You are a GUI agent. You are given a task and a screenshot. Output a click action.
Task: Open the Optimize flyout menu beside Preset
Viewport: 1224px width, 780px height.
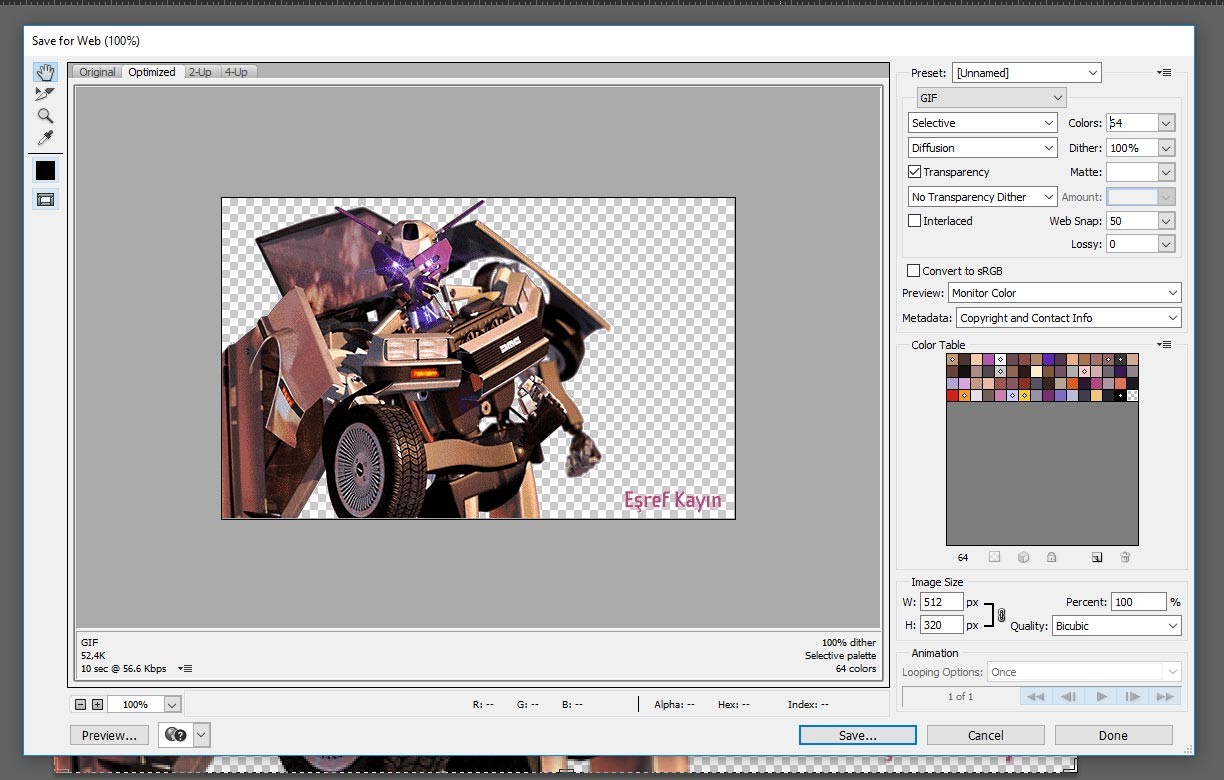(x=1164, y=73)
